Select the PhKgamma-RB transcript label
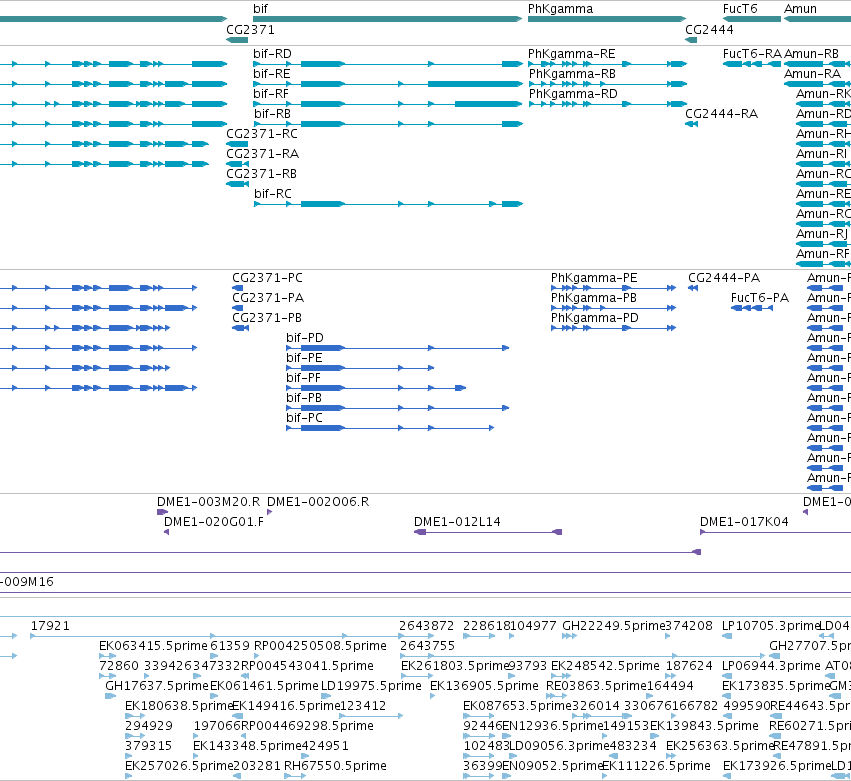This screenshot has height=781, width=851. (x=572, y=74)
